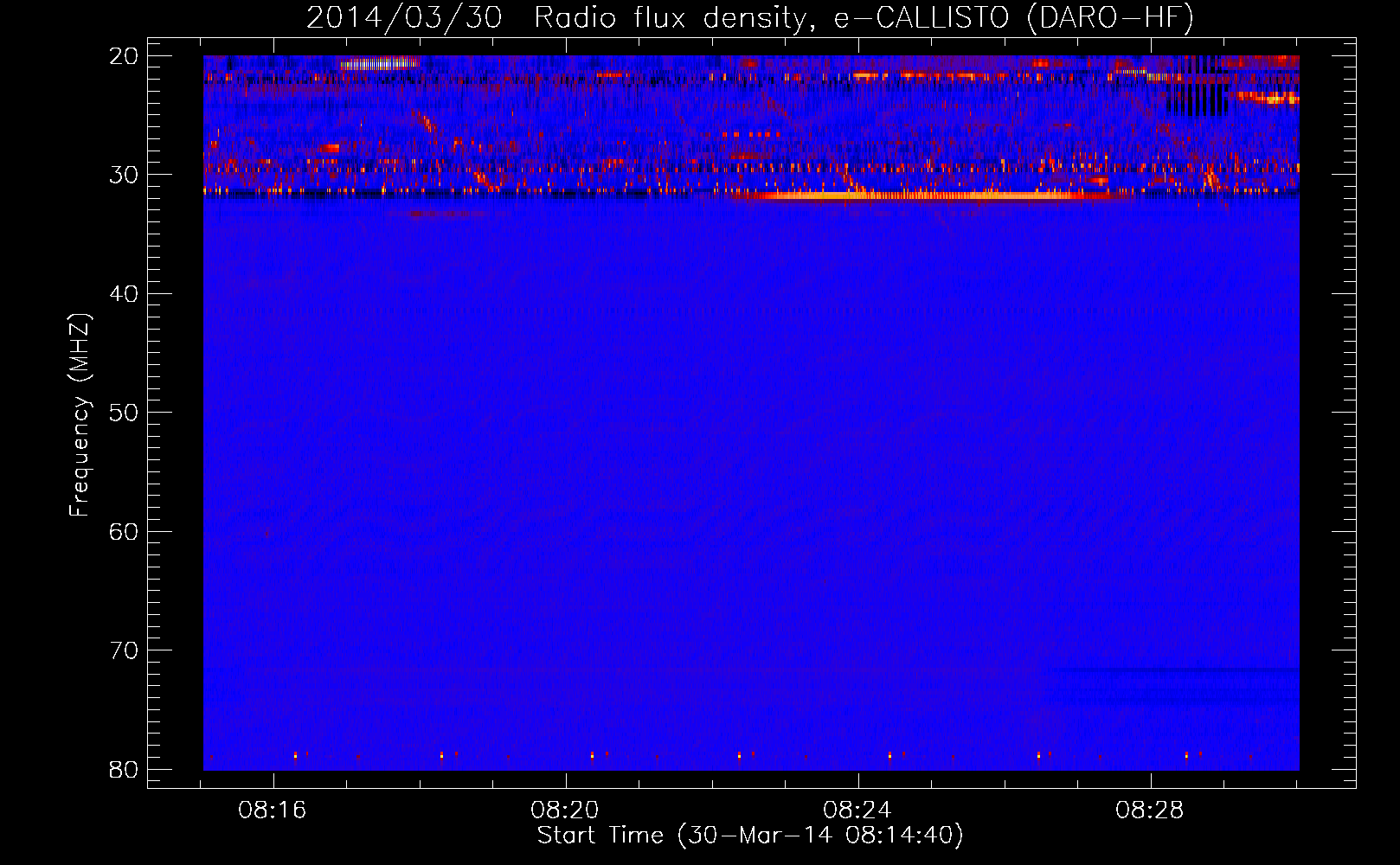Click the '80' frequency tick label
The width and height of the screenshot is (1400, 865).
pos(125,769)
